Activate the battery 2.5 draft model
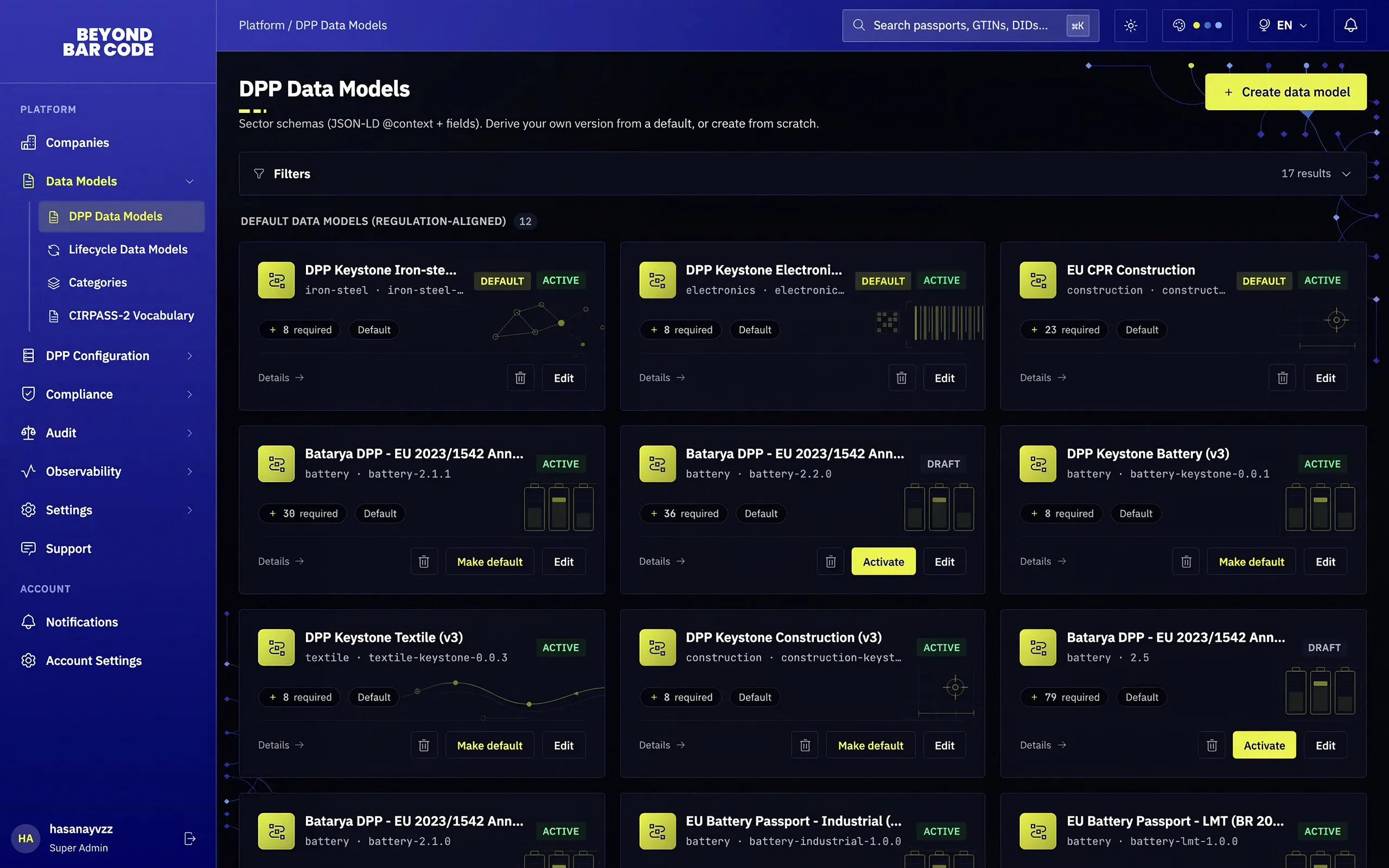The image size is (1389, 868). (1264, 745)
